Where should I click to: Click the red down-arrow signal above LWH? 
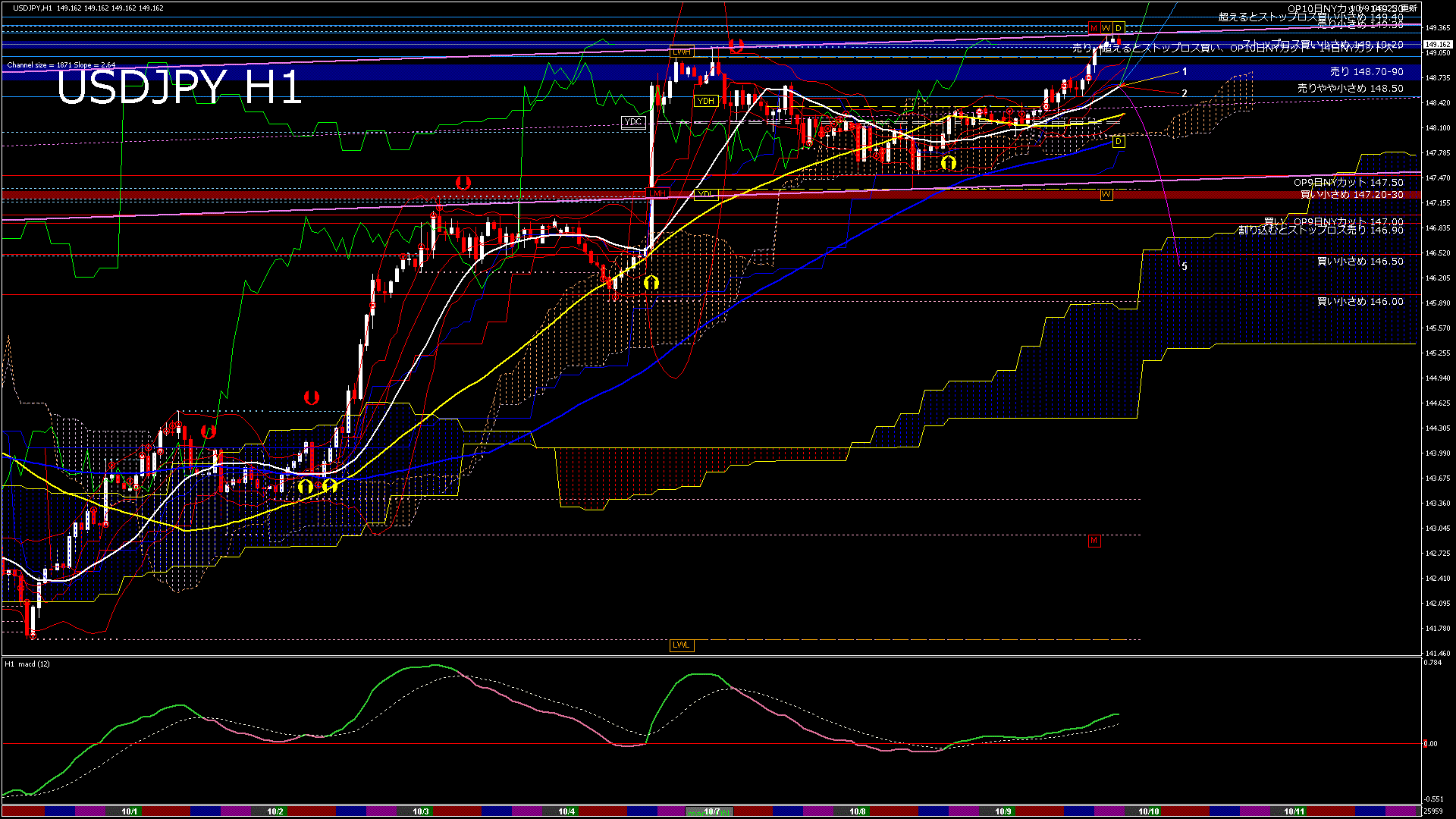point(736,46)
